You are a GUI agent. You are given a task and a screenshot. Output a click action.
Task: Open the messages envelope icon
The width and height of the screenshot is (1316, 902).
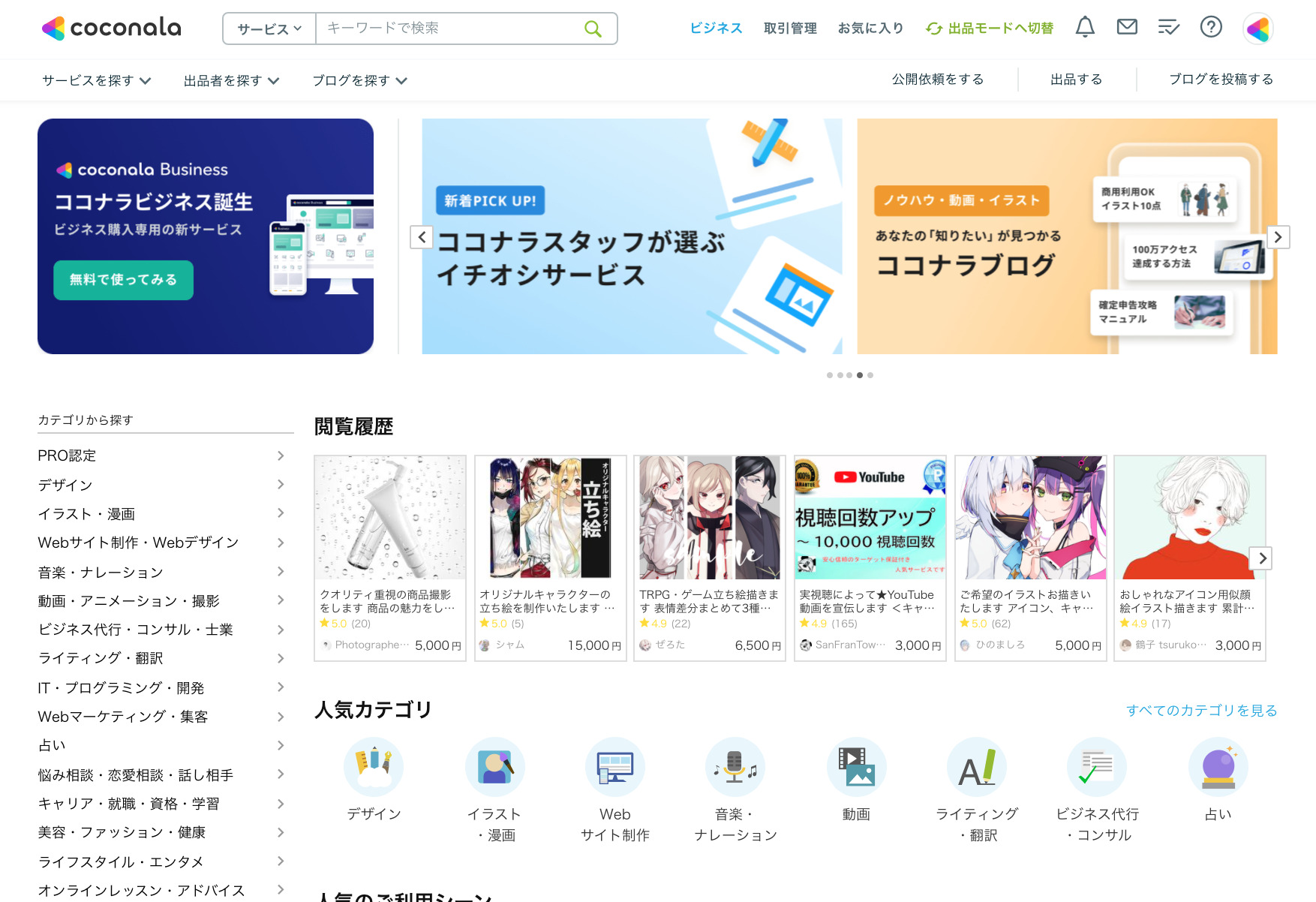coord(1127,28)
